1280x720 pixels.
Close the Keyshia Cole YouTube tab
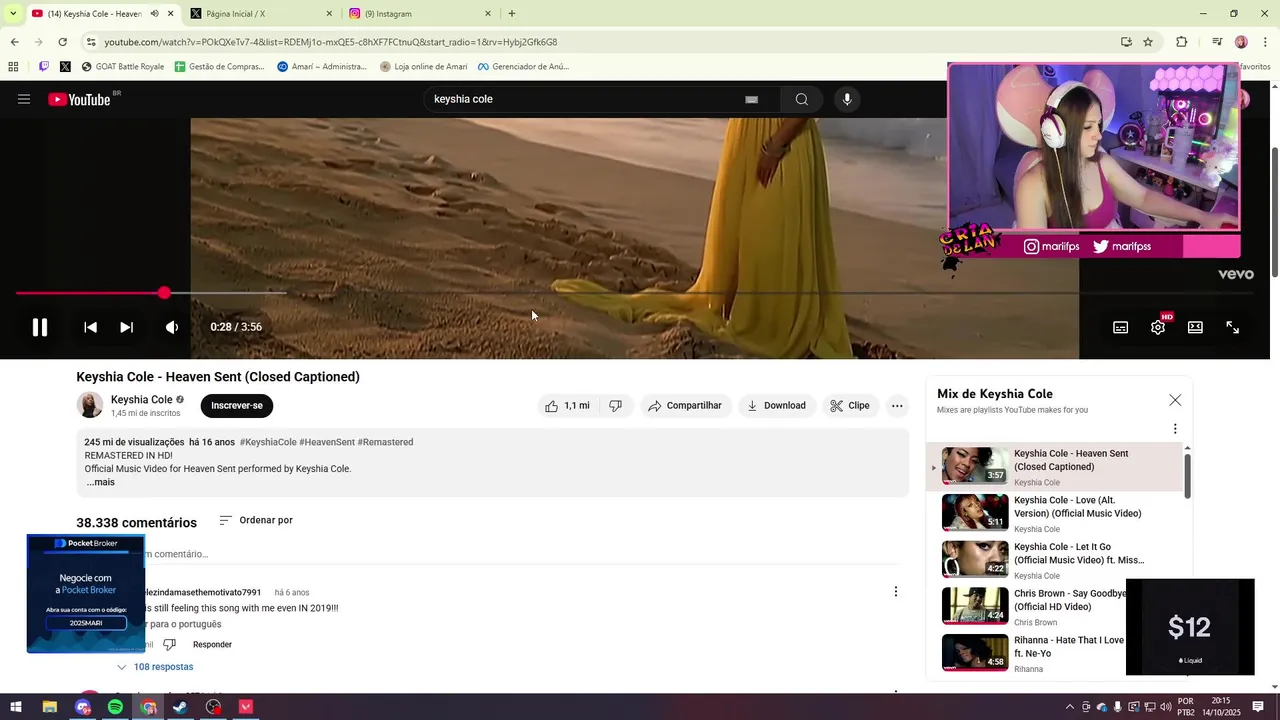171,14
